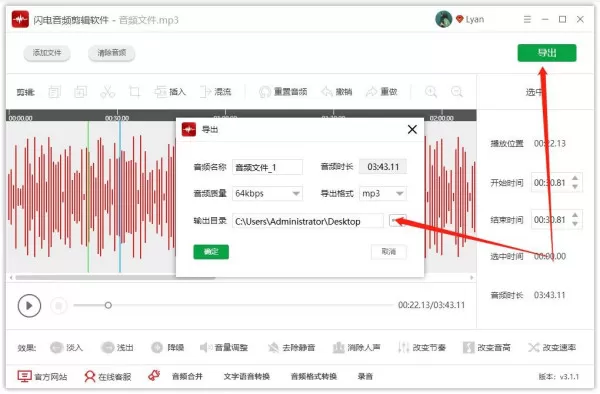
Task: Click the blue marker line on the waveform
Action: 120,197
